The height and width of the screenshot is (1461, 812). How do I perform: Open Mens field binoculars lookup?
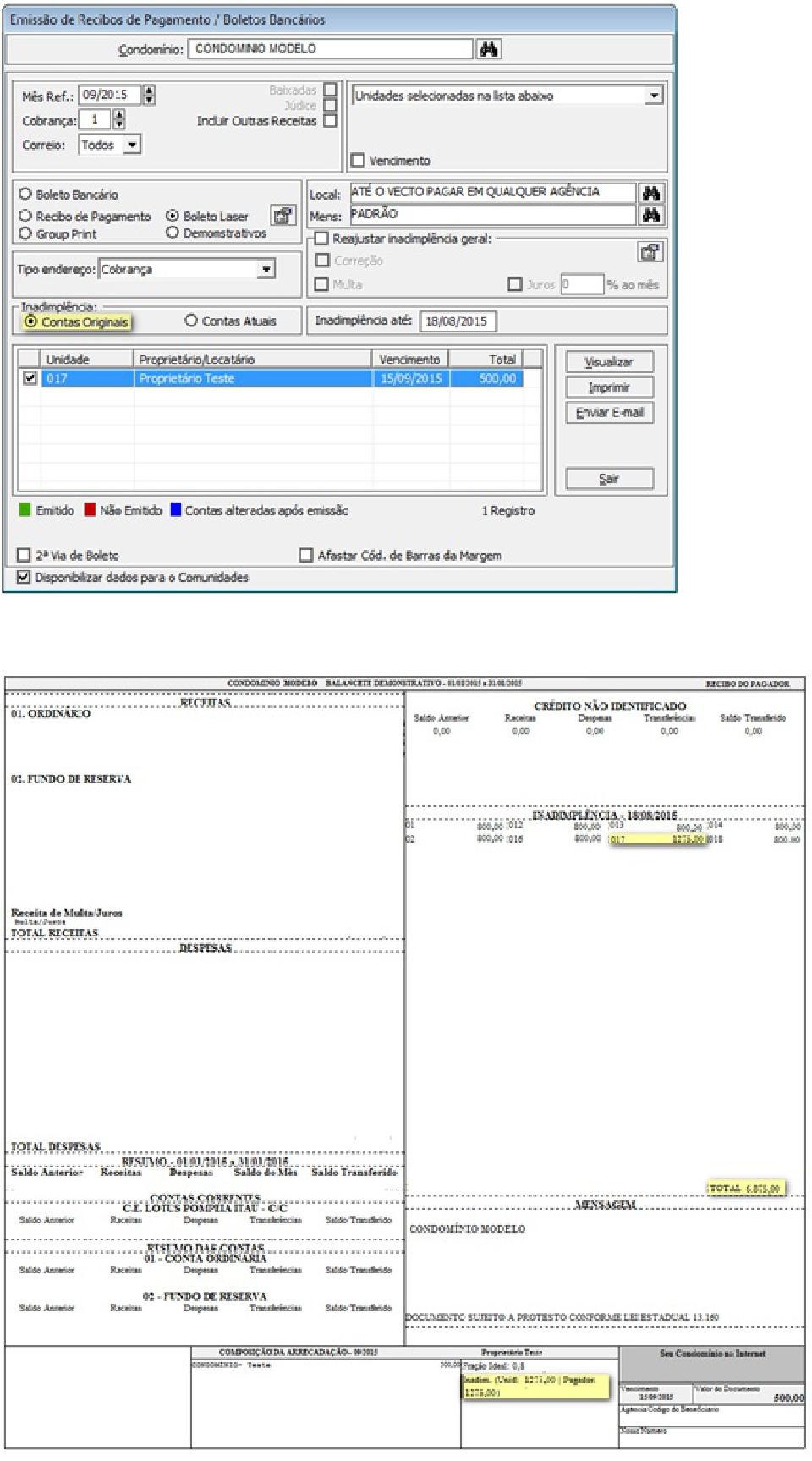pyautogui.click(x=651, y=216)
